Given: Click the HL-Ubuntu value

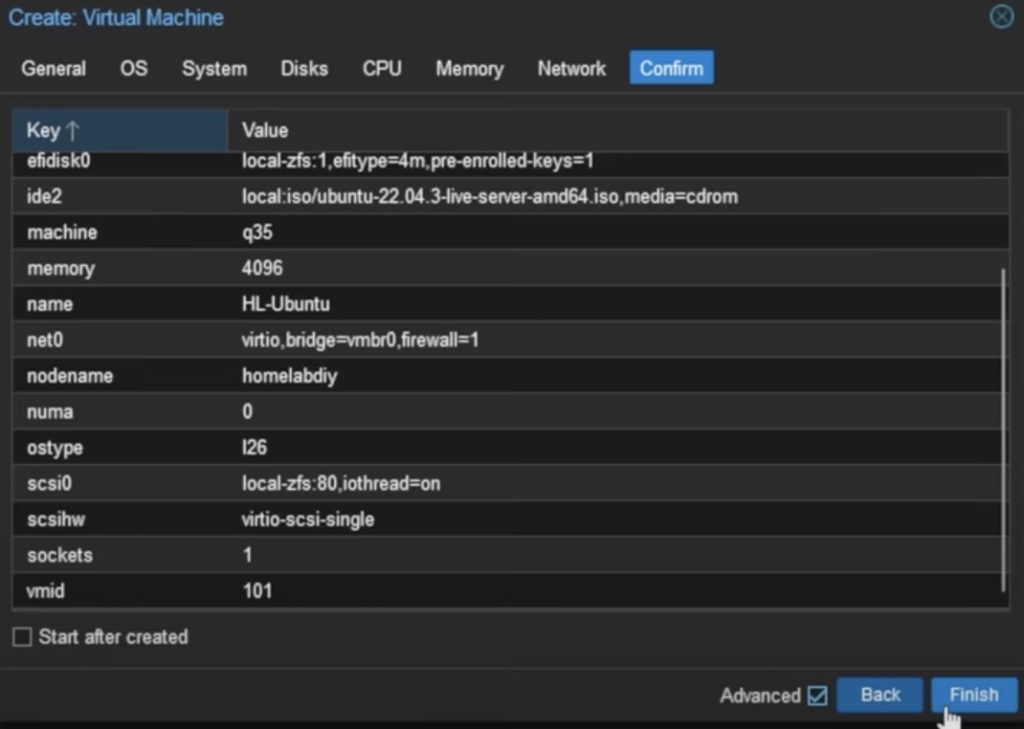Looking at the screenshot, I should tap(286, 304).
